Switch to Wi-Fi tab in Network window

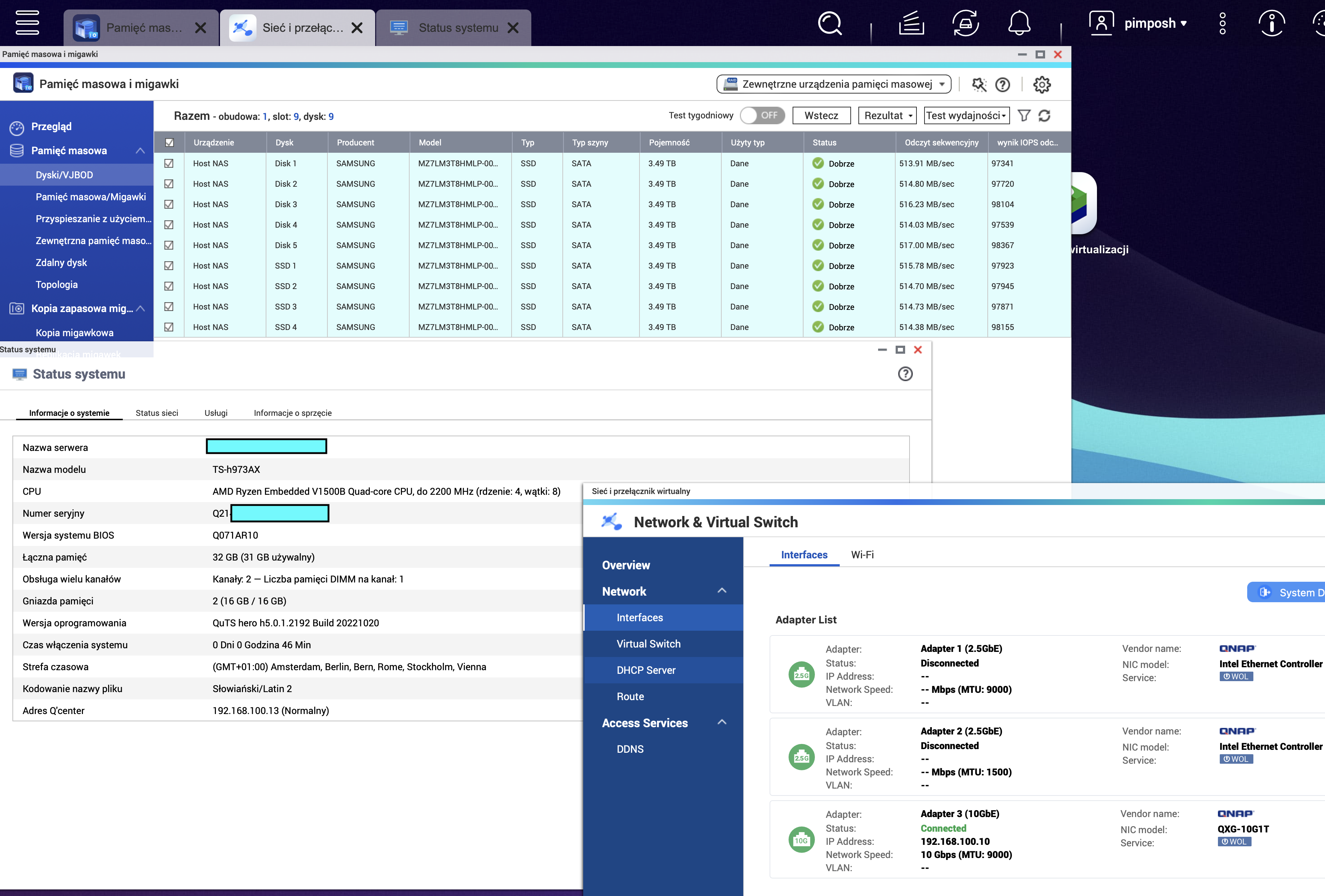click(862, 555)
